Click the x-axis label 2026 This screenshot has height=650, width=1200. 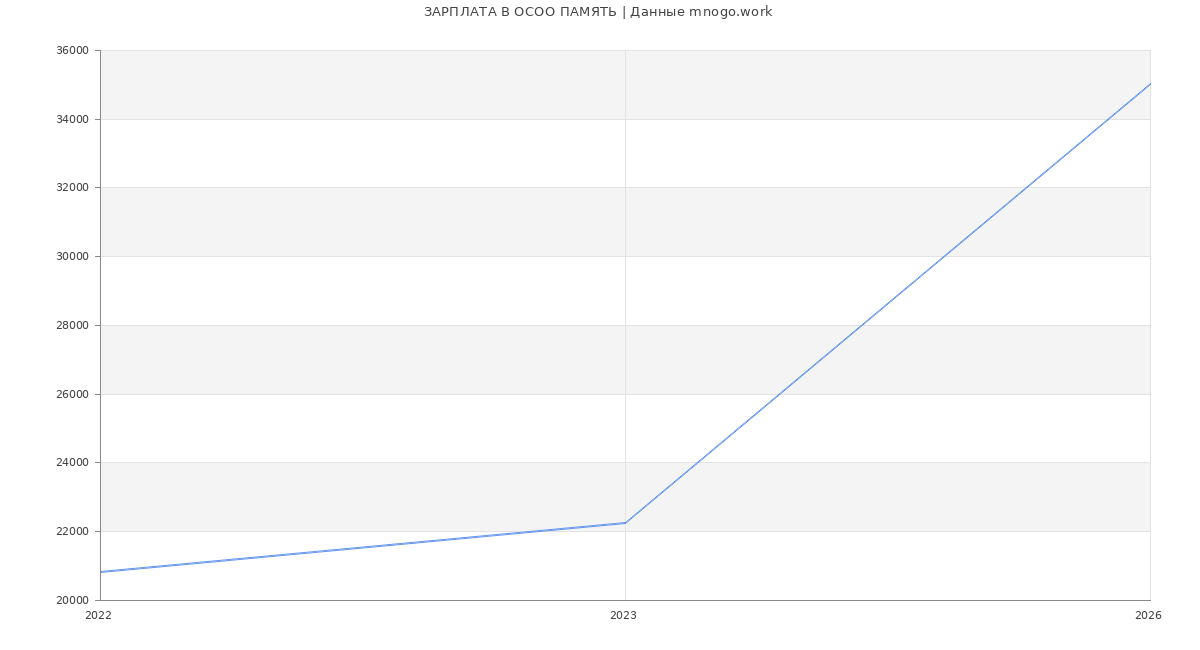pos(1148,616)
